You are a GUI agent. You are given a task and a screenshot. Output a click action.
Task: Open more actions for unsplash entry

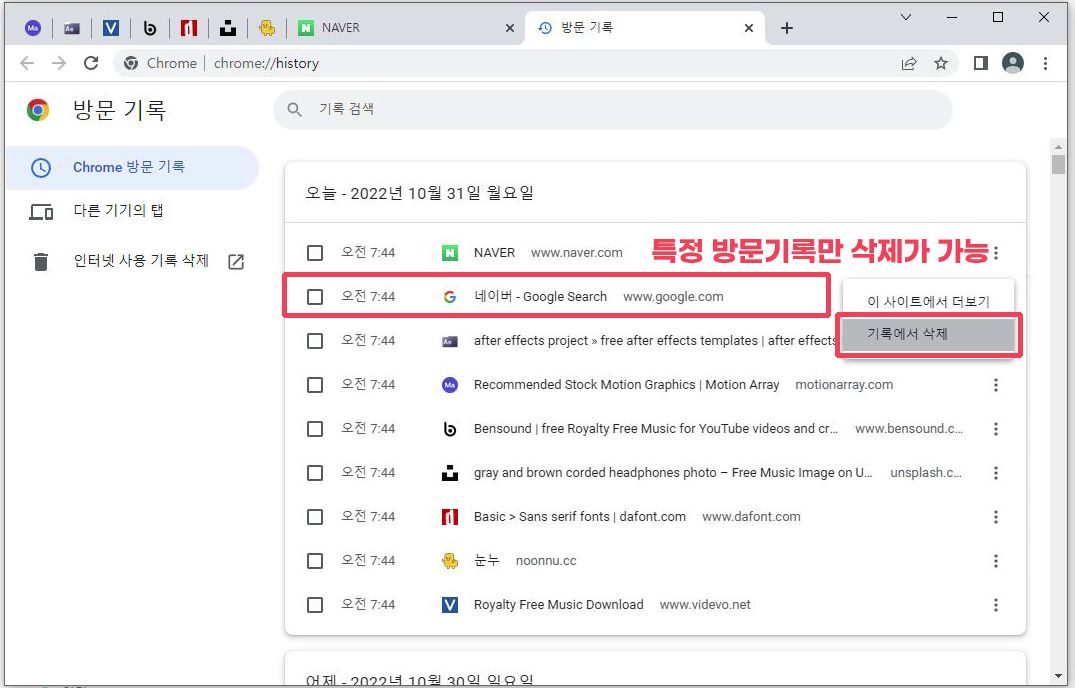pyautogui.click(x=996, y=473)
